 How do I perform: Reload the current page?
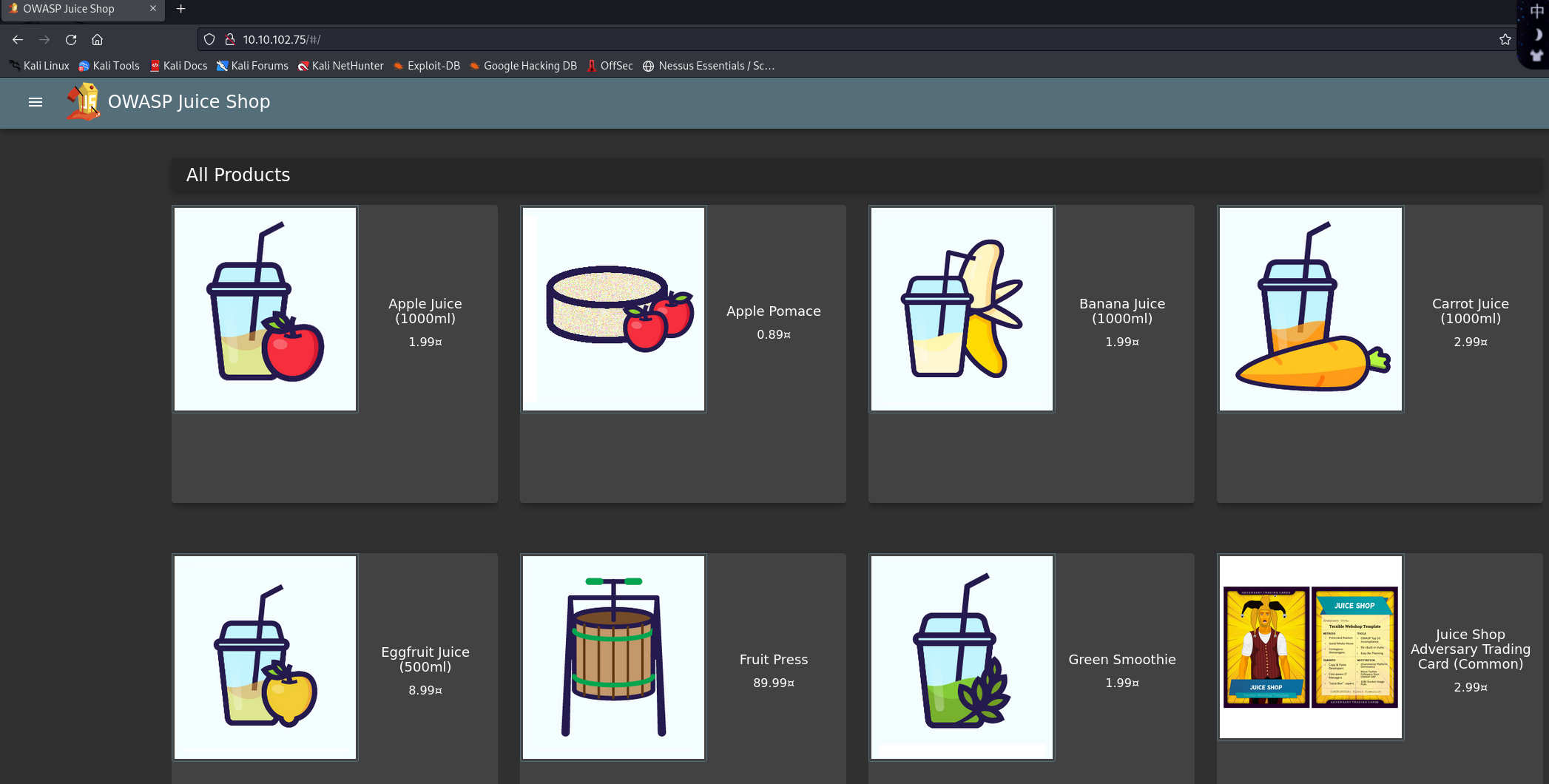[x=71, y=40]
